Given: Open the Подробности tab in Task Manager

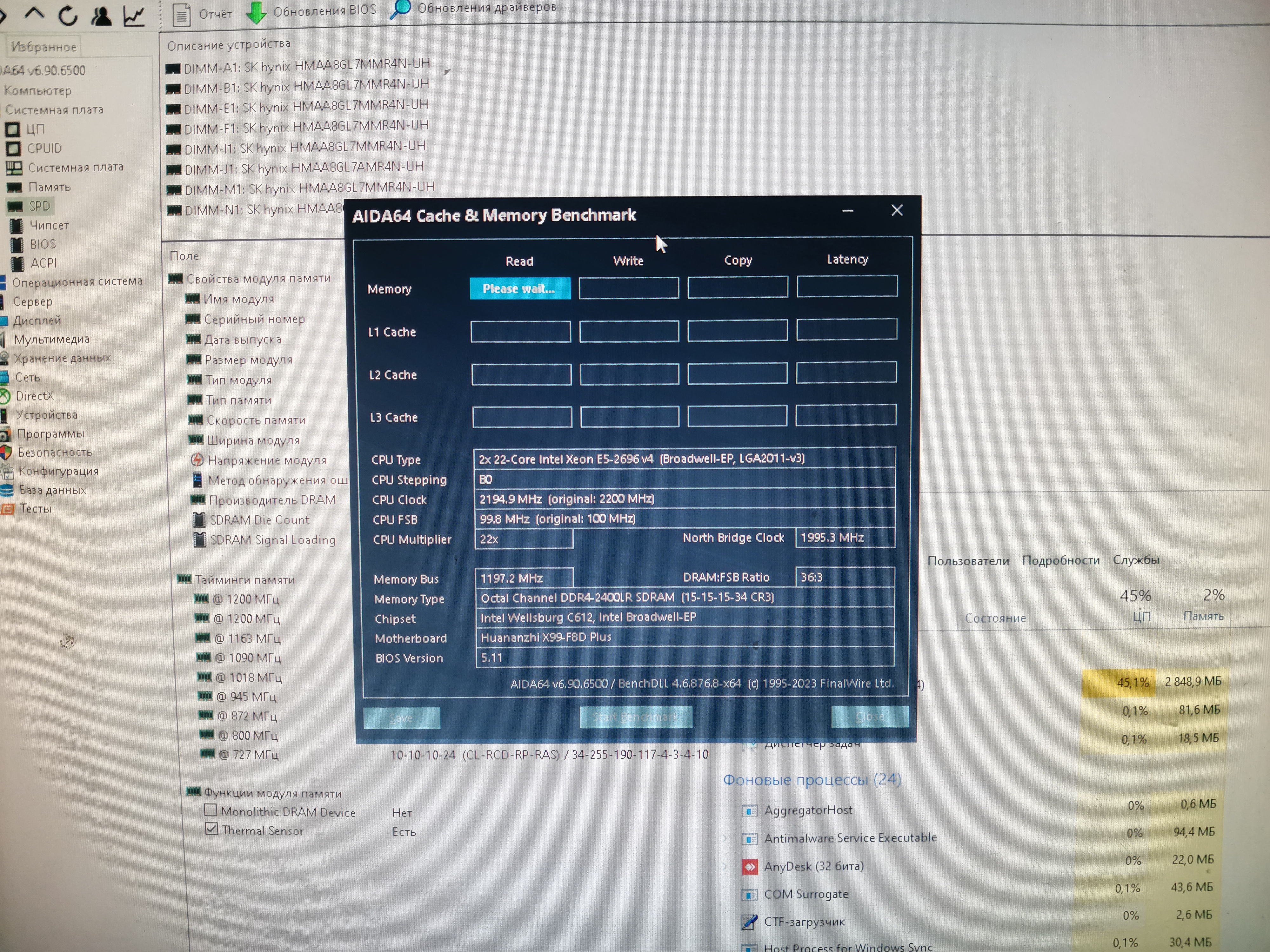Looking at the screenshot, I should click(x=1060, y=560).
